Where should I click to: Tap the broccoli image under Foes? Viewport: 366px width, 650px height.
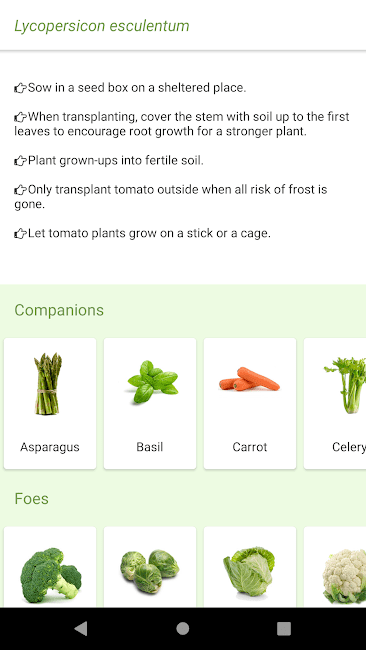tap(51, 575)
